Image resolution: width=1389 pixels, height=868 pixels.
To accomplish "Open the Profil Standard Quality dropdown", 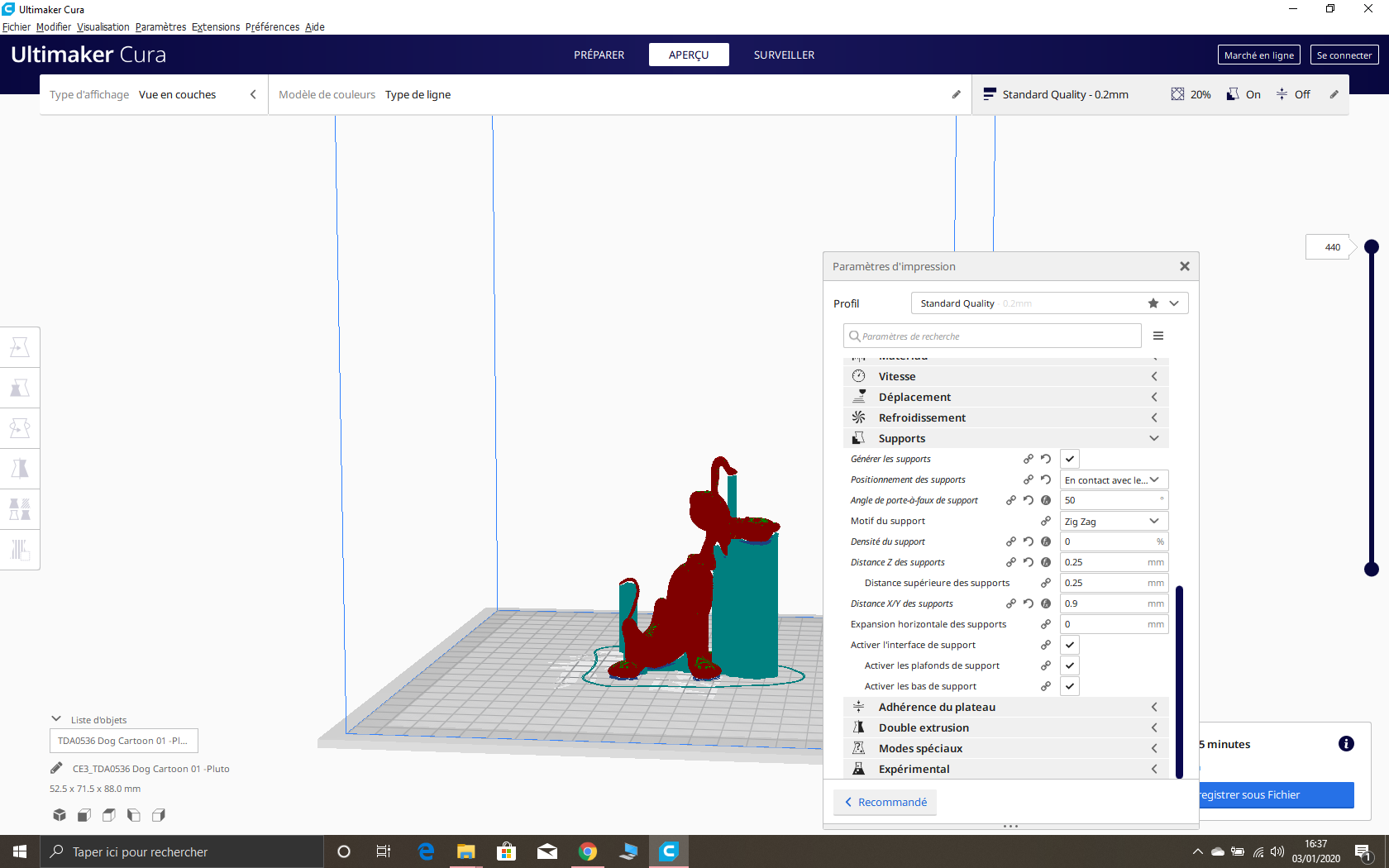I will 1049,303.
